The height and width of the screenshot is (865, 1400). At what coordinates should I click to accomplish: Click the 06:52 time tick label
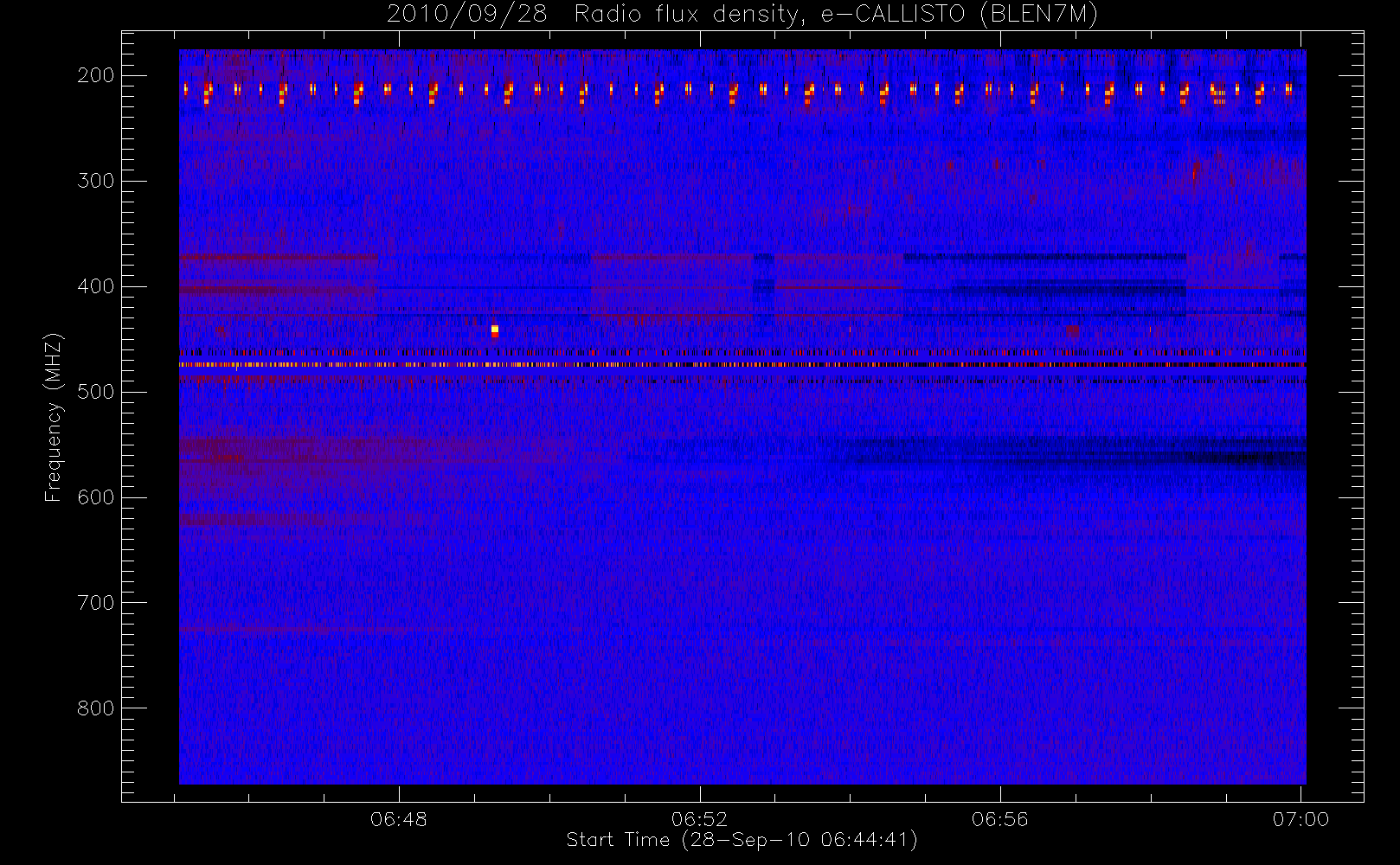click(x=699, y=819)
